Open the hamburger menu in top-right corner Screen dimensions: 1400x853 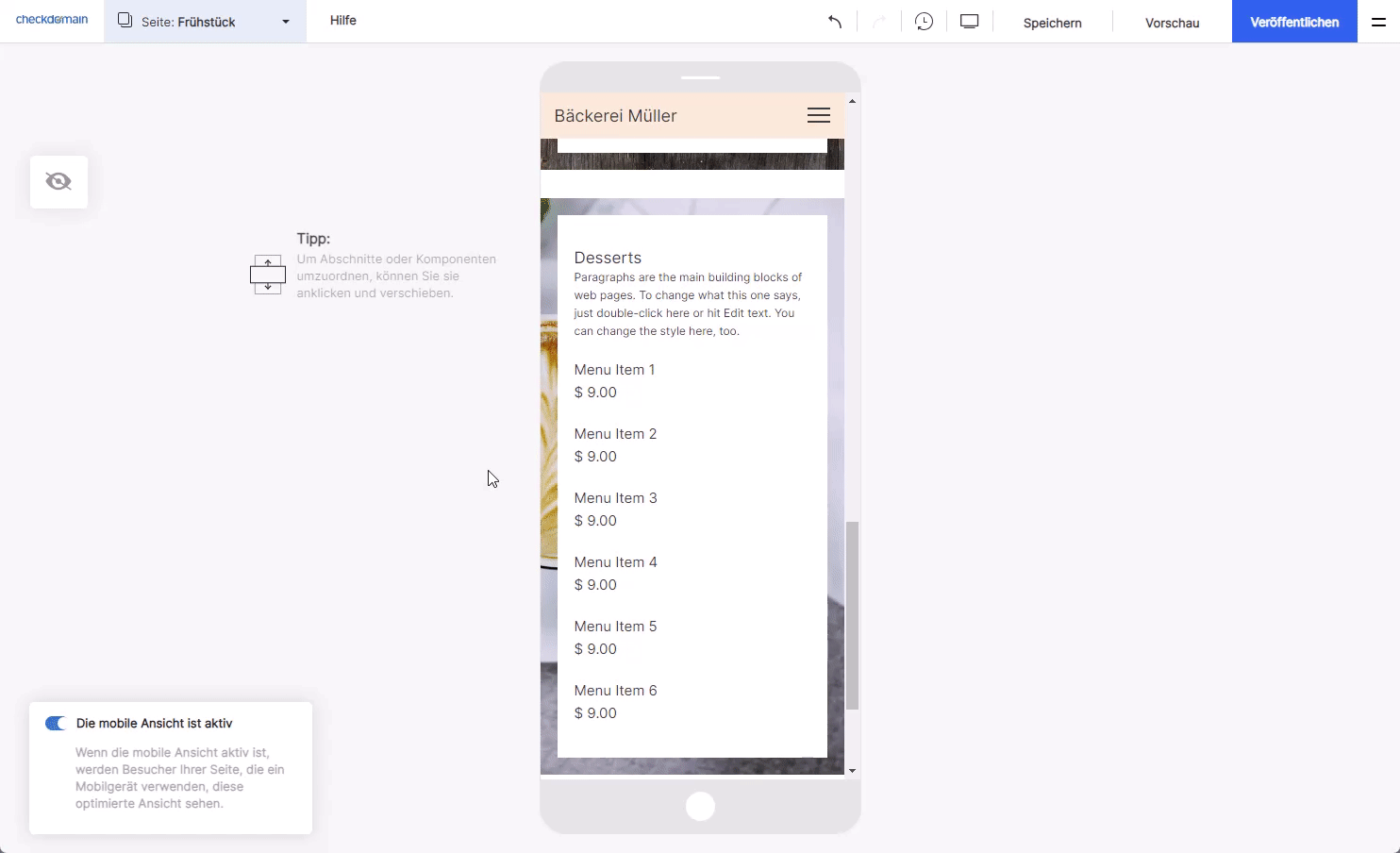(1378, 22)
